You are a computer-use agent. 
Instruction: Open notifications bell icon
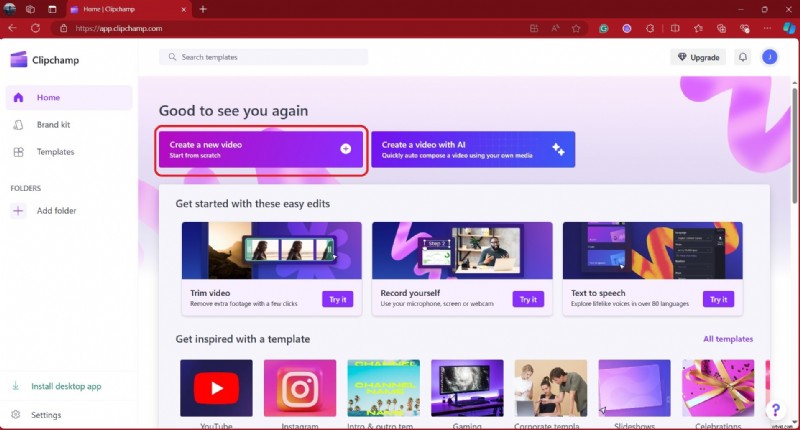point(743,57)
